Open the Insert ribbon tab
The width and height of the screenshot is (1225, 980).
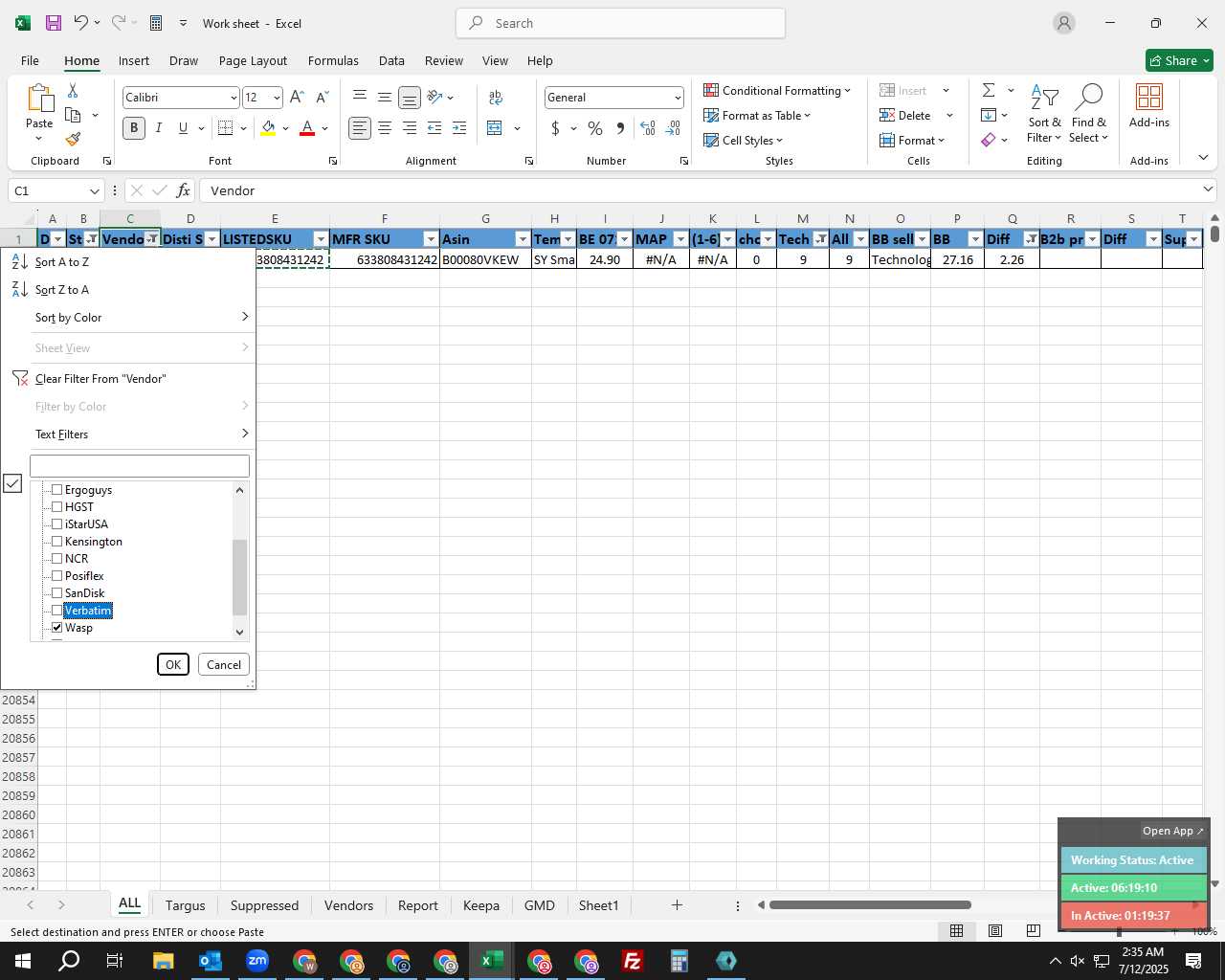point(134,60)
